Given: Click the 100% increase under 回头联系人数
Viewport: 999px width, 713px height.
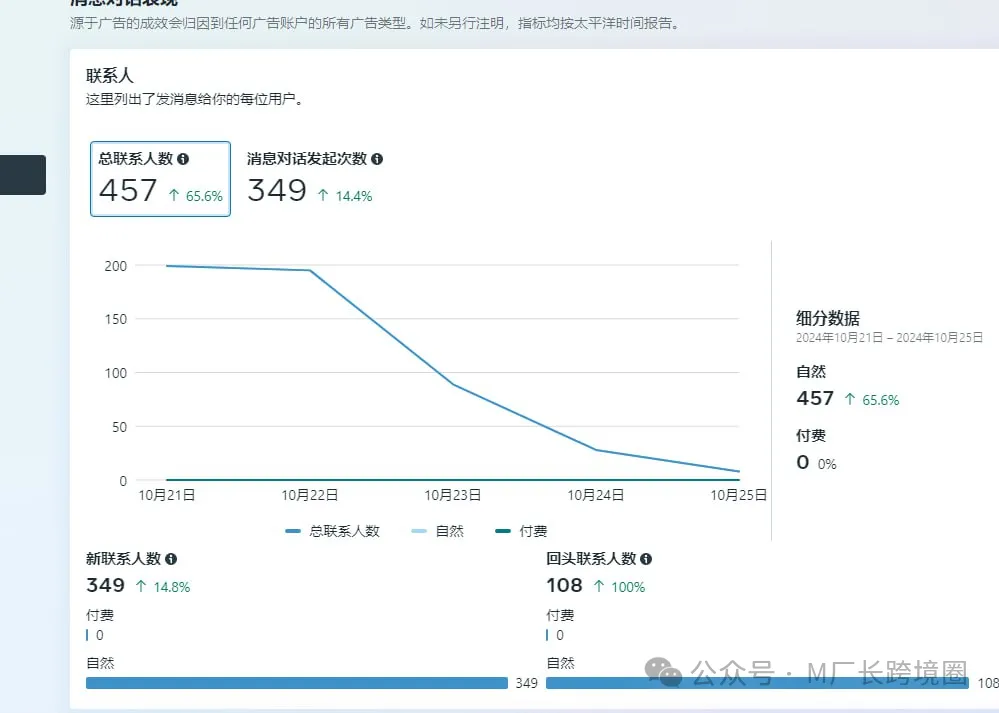Looking at the screenshot, I should pos(619,587).
